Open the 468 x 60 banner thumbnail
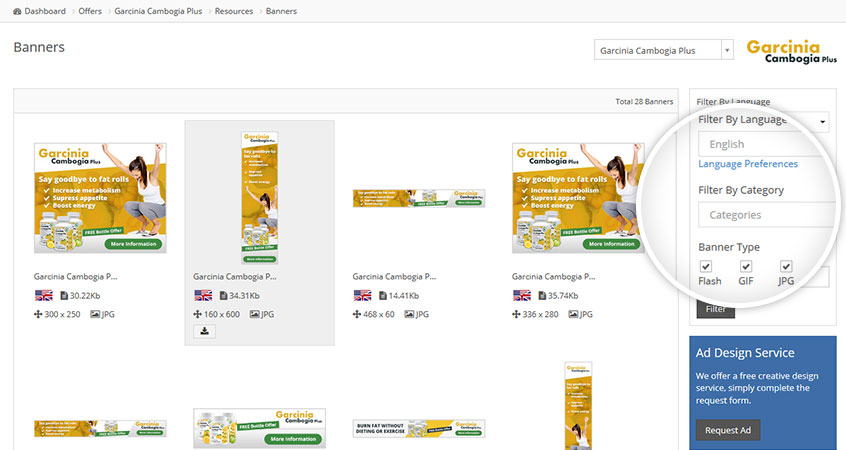Viewport: 846px width, 450px height. 419,198
